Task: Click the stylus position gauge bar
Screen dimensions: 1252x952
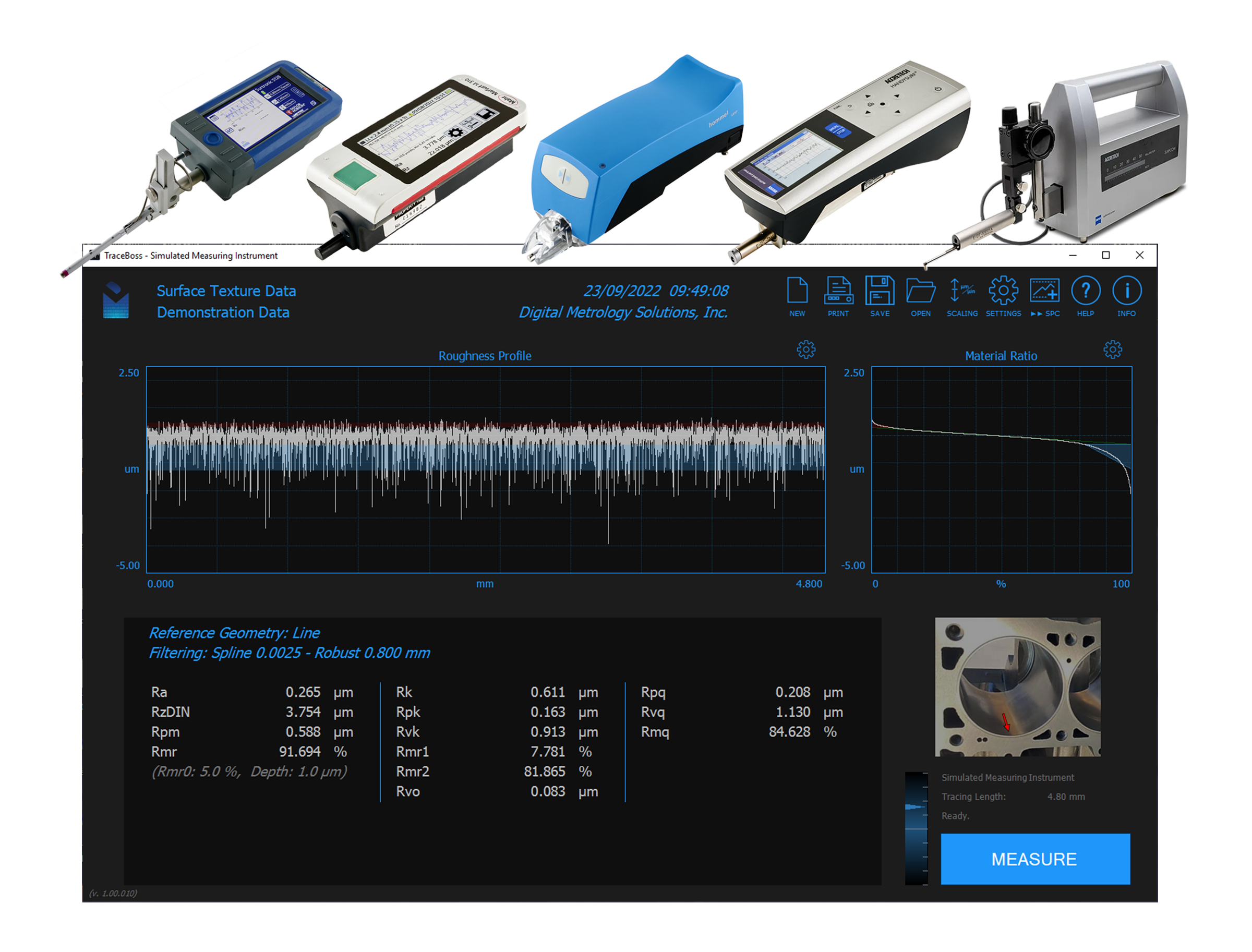Action: click(916, 828)
